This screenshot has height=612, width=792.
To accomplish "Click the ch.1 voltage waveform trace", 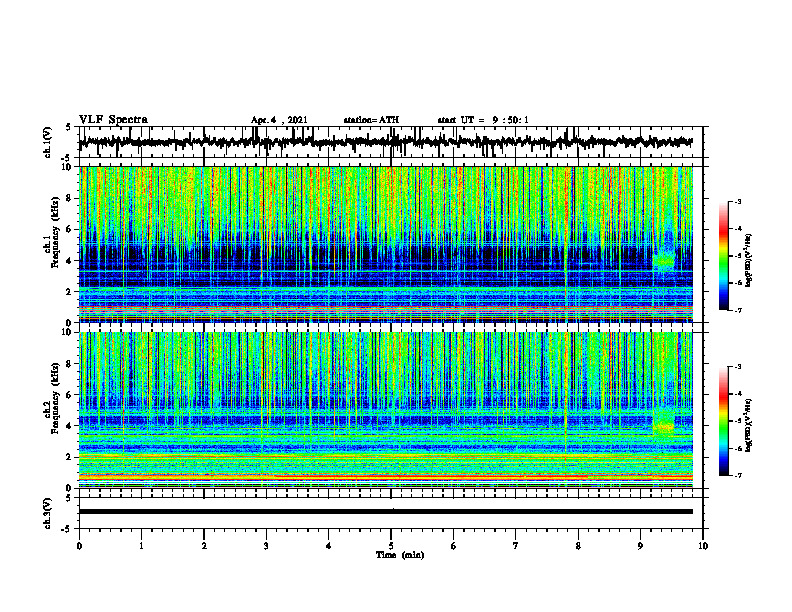I will pos(385,142).
